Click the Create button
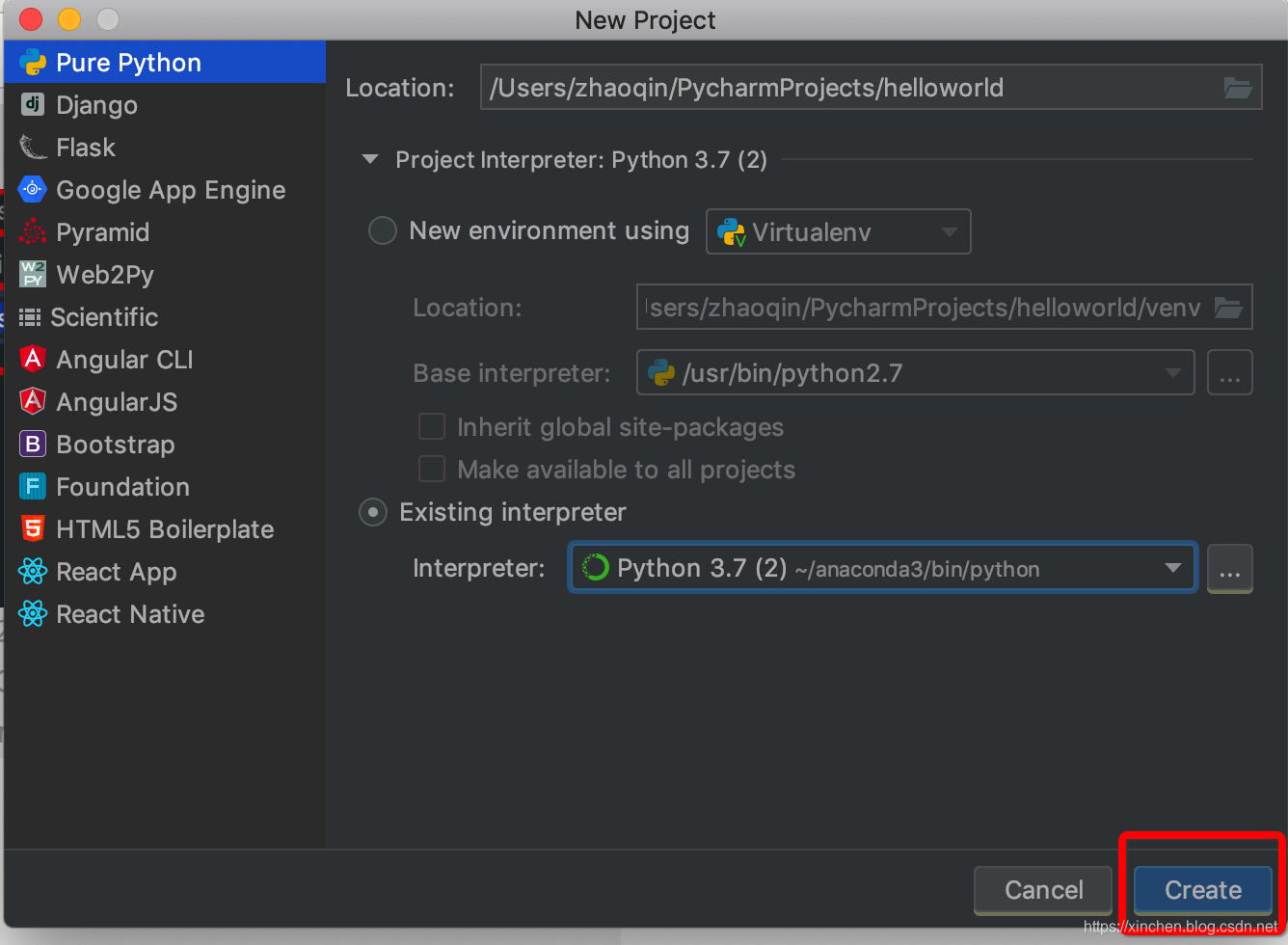1288x945 pixels. [1203, 889]
